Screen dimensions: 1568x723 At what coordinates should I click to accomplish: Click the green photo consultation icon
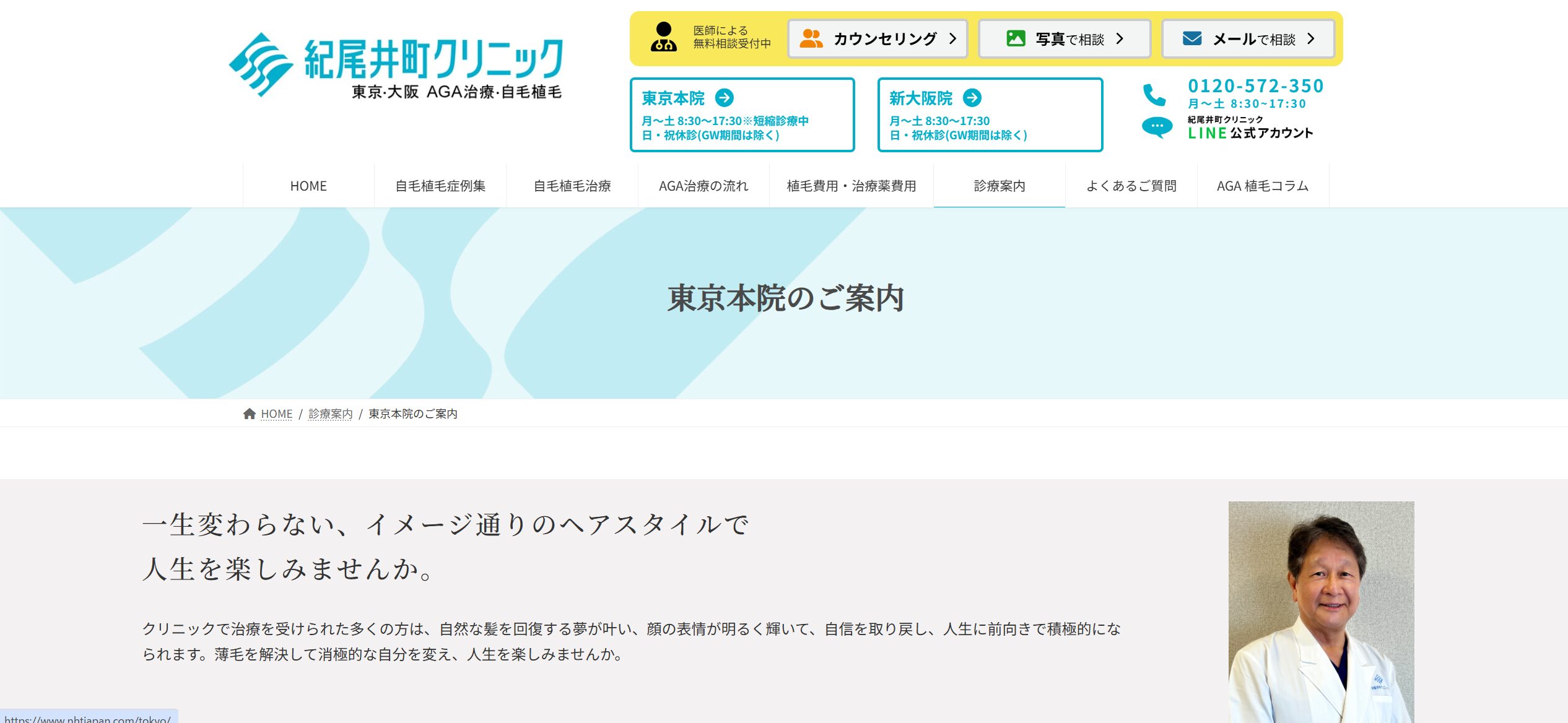(x=1016, y=38)
